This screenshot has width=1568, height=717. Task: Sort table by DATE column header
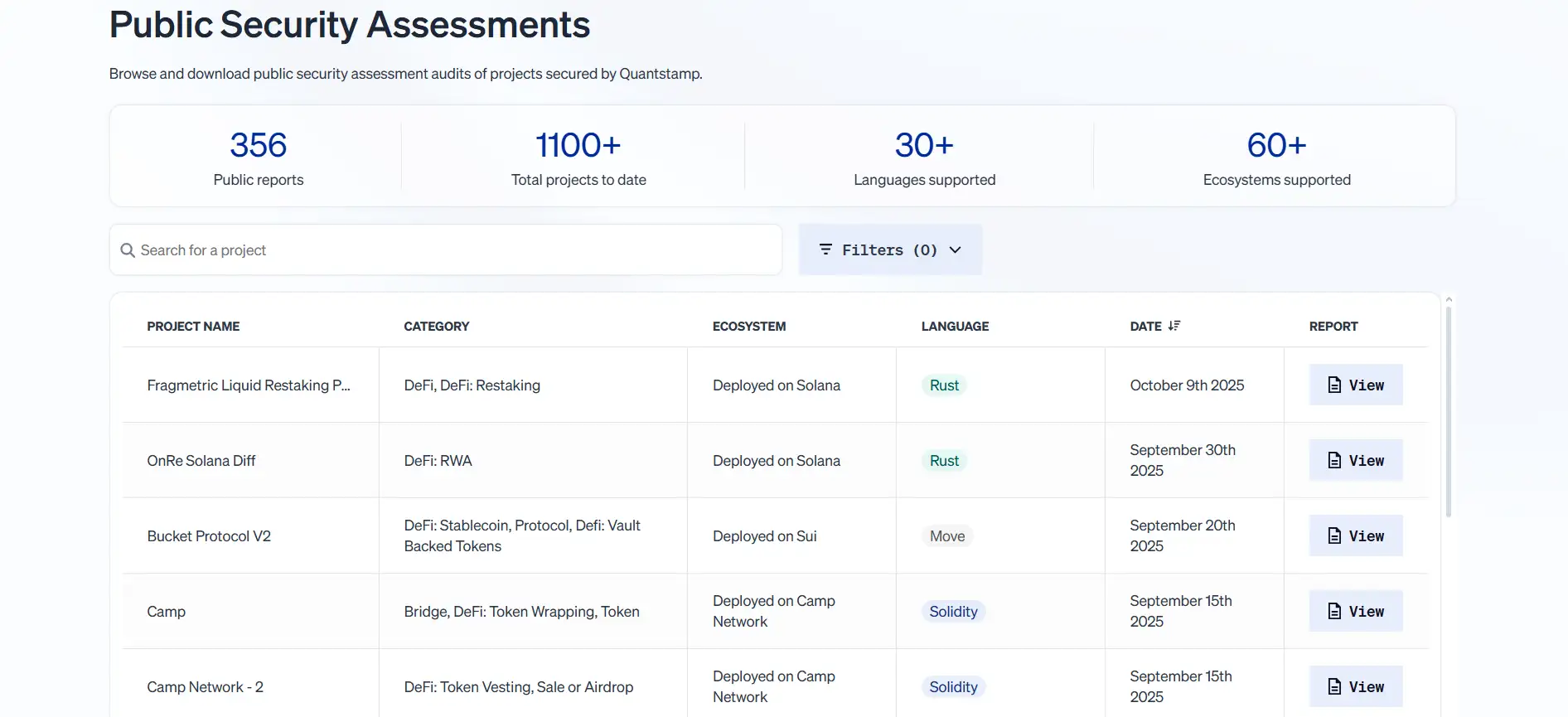click(x=1145, y=327)
